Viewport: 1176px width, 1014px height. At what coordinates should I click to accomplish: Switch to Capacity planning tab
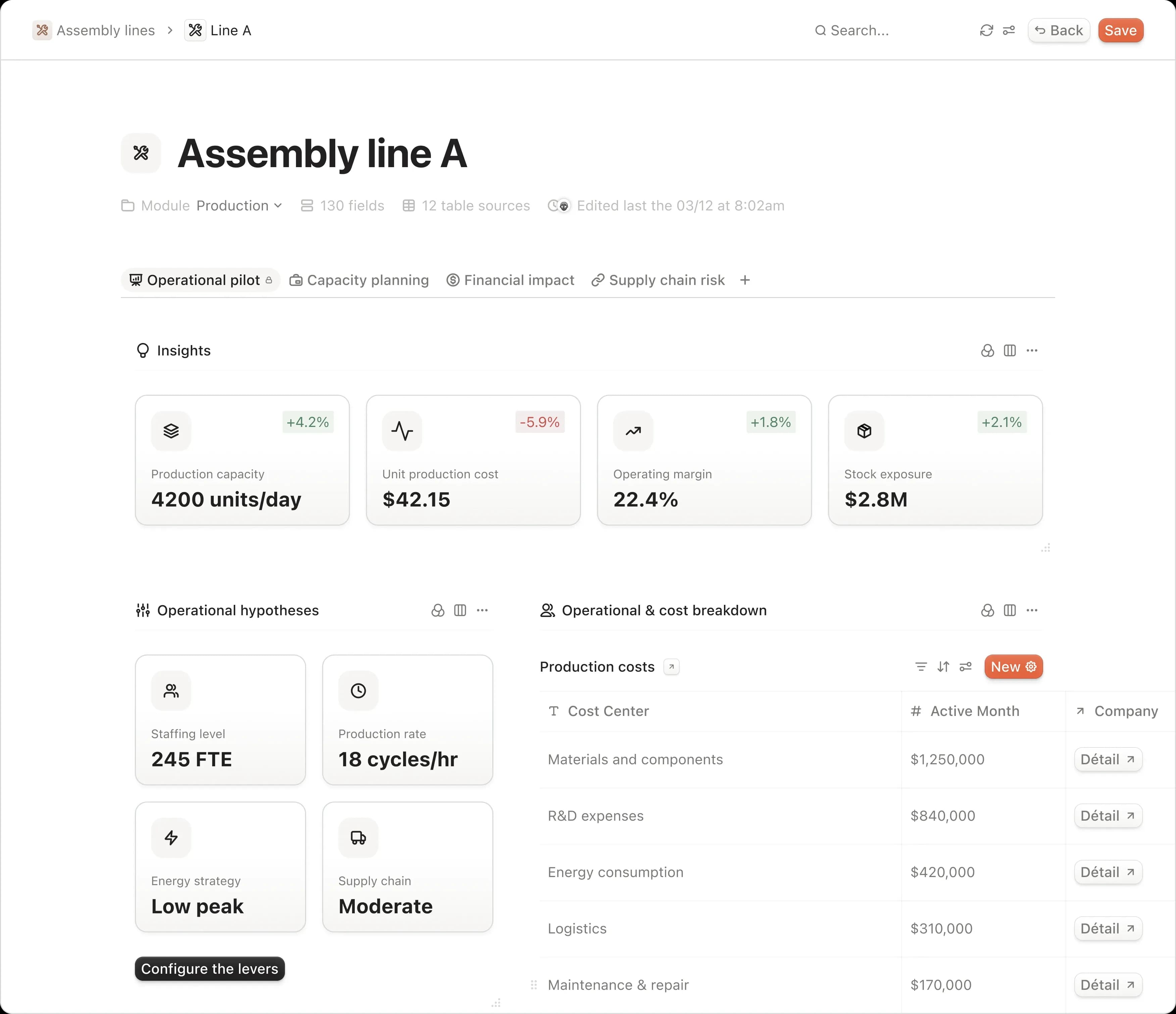tap(359, 280)
